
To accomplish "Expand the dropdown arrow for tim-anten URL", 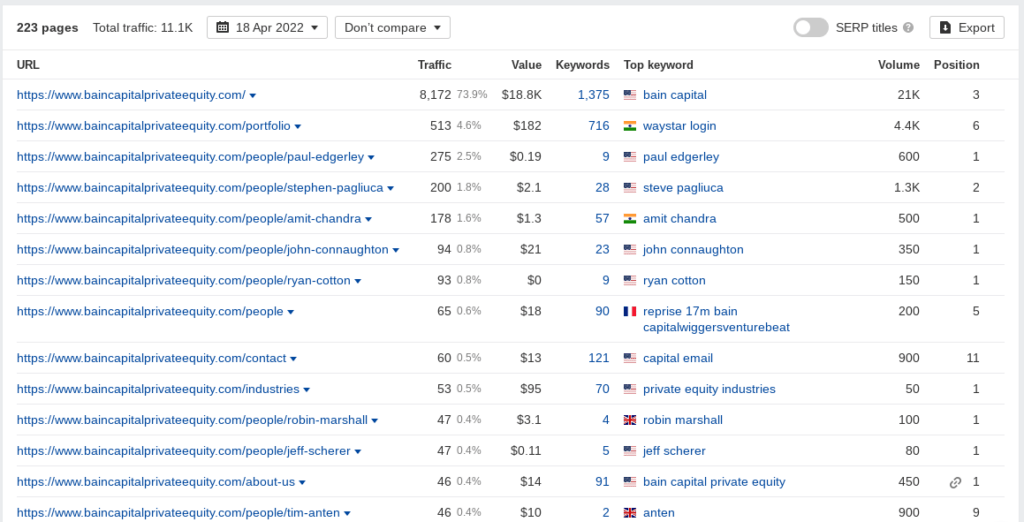I will [x=347, y=514].
